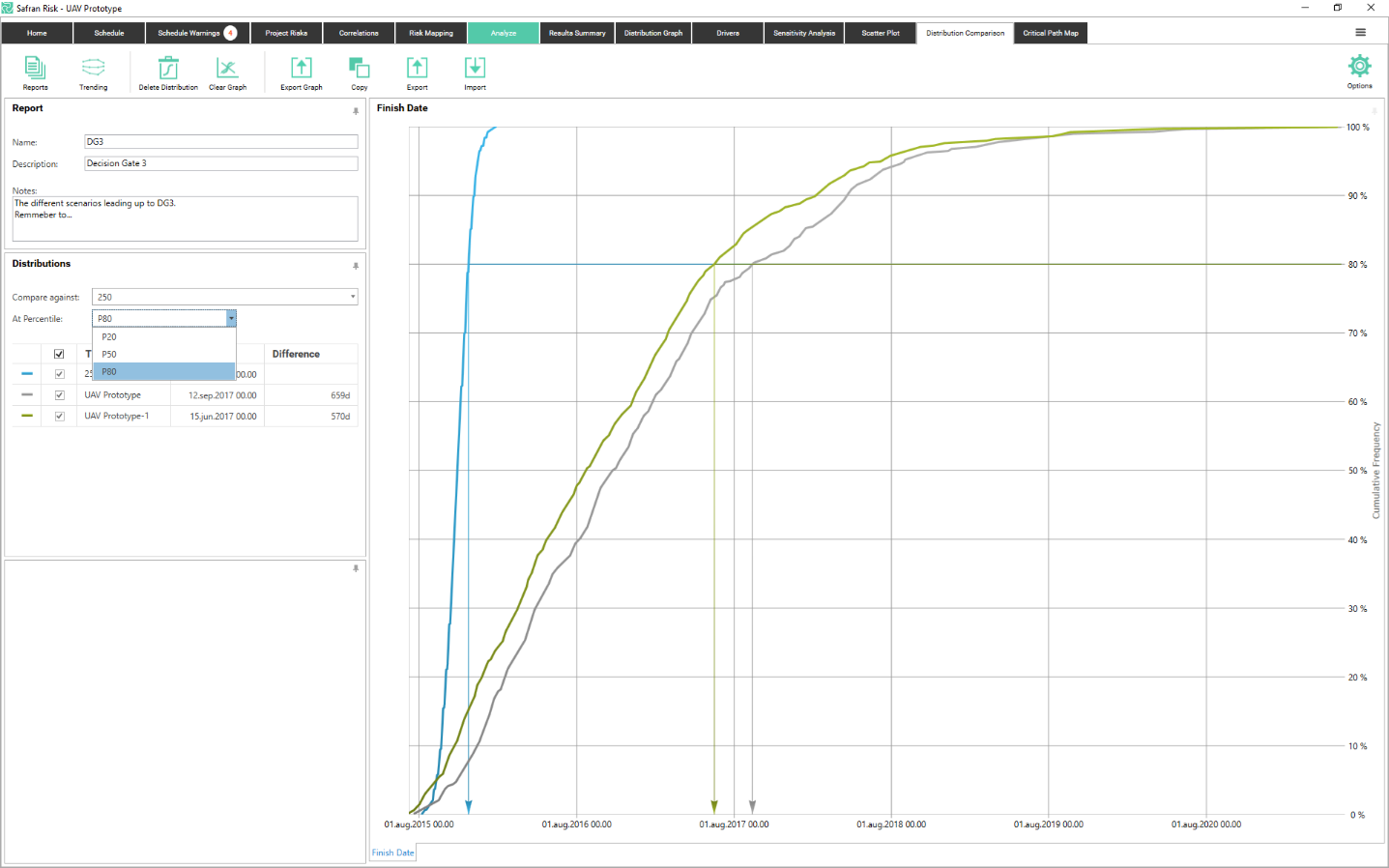Click the Safran Risk app icon
Viewport: 1389px width, 868px height.
(8, 8)
